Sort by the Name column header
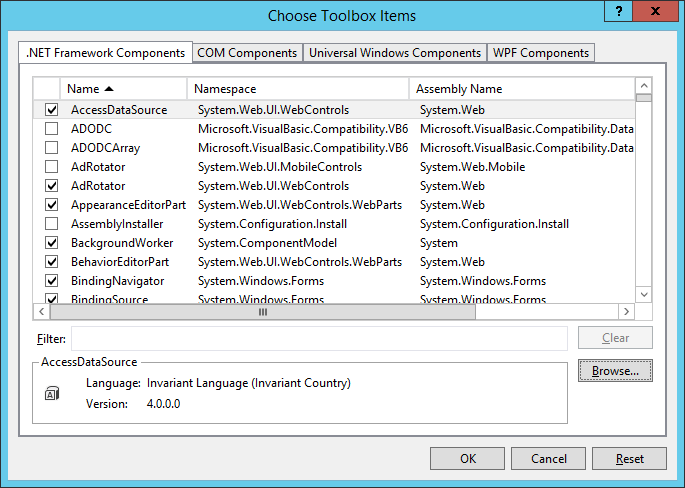 123,89
